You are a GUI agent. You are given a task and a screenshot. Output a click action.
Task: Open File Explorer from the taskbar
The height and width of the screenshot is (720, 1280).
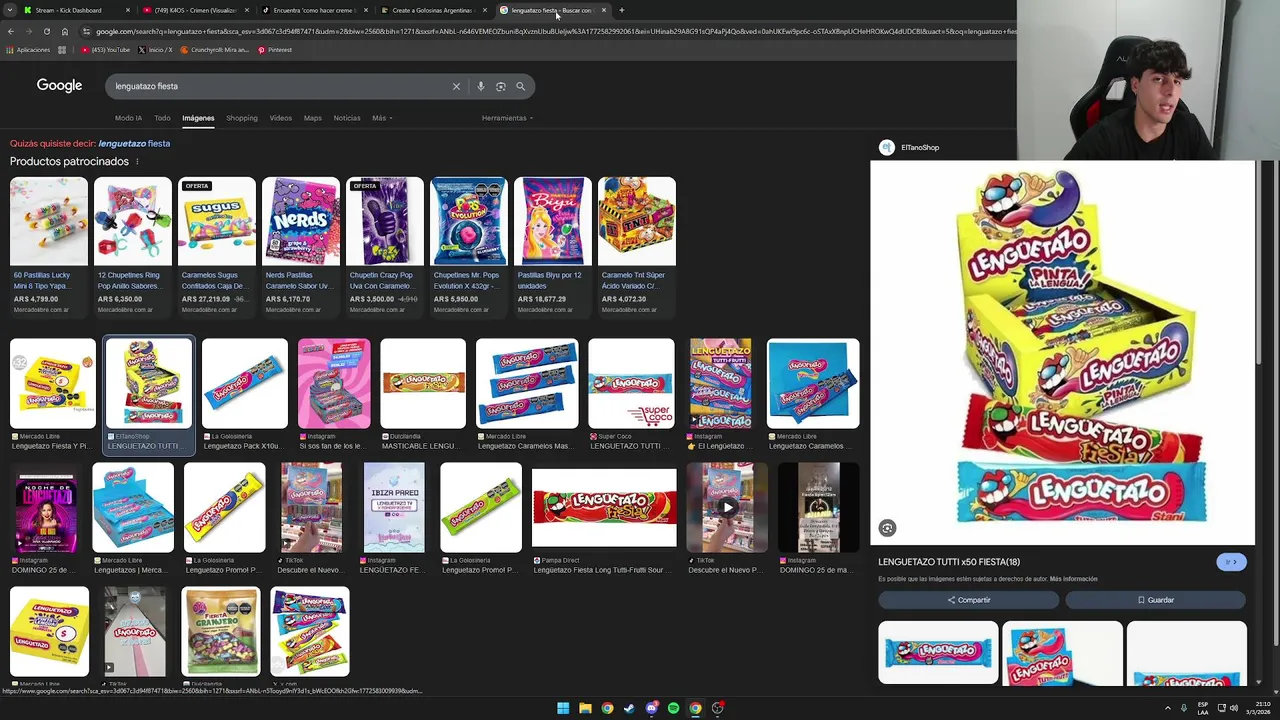point(585,708)
